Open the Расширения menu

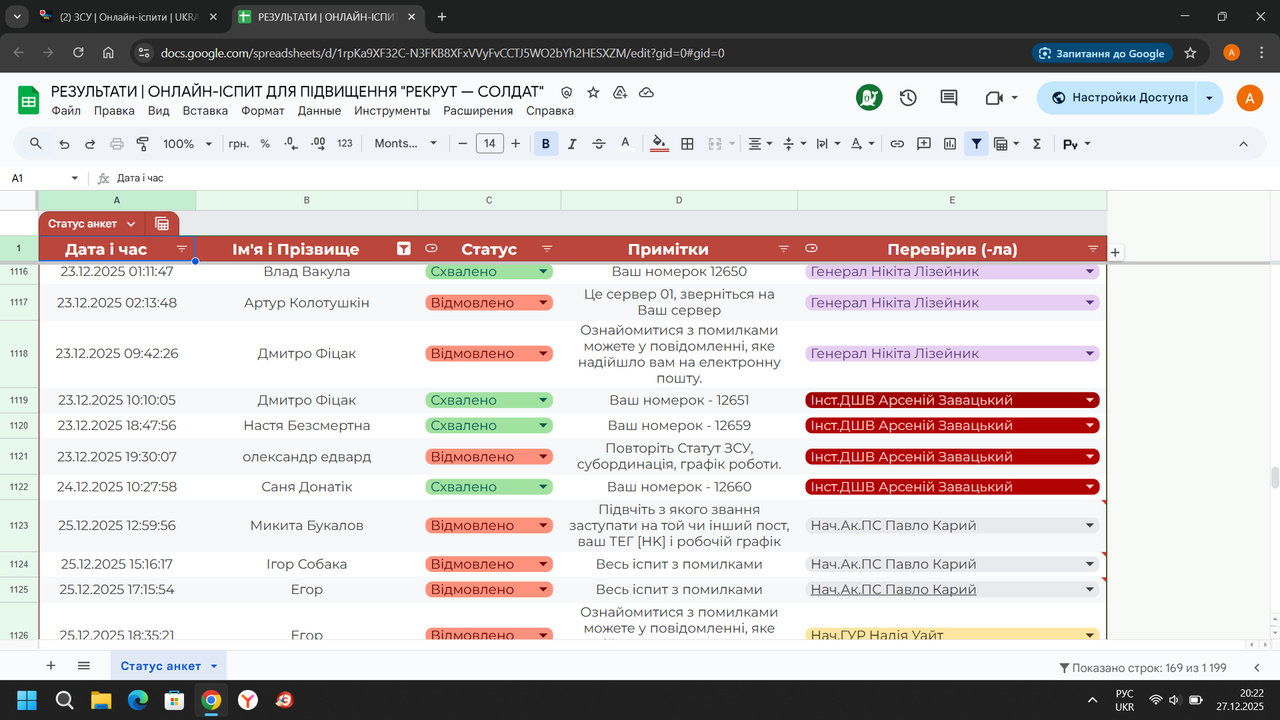point(478,111)
